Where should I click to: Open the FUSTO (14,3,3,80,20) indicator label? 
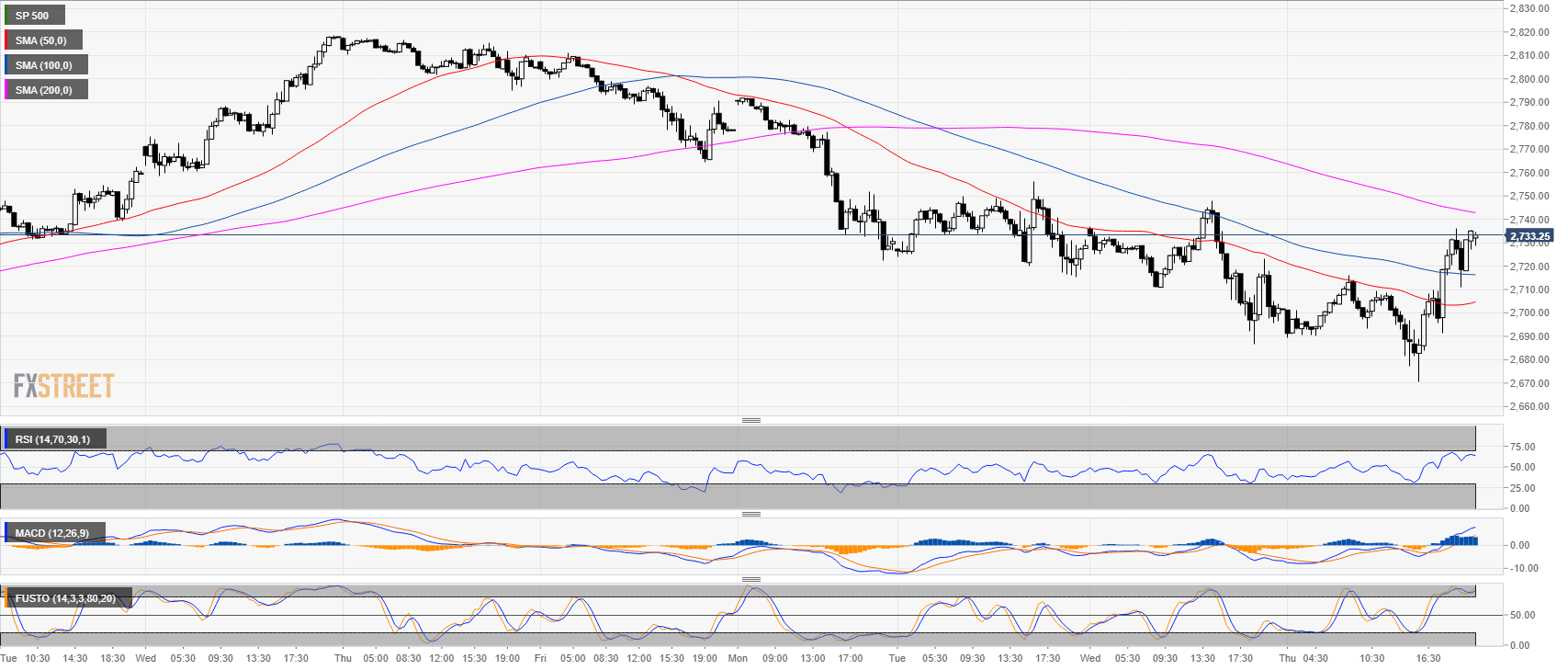click(65, 598)
